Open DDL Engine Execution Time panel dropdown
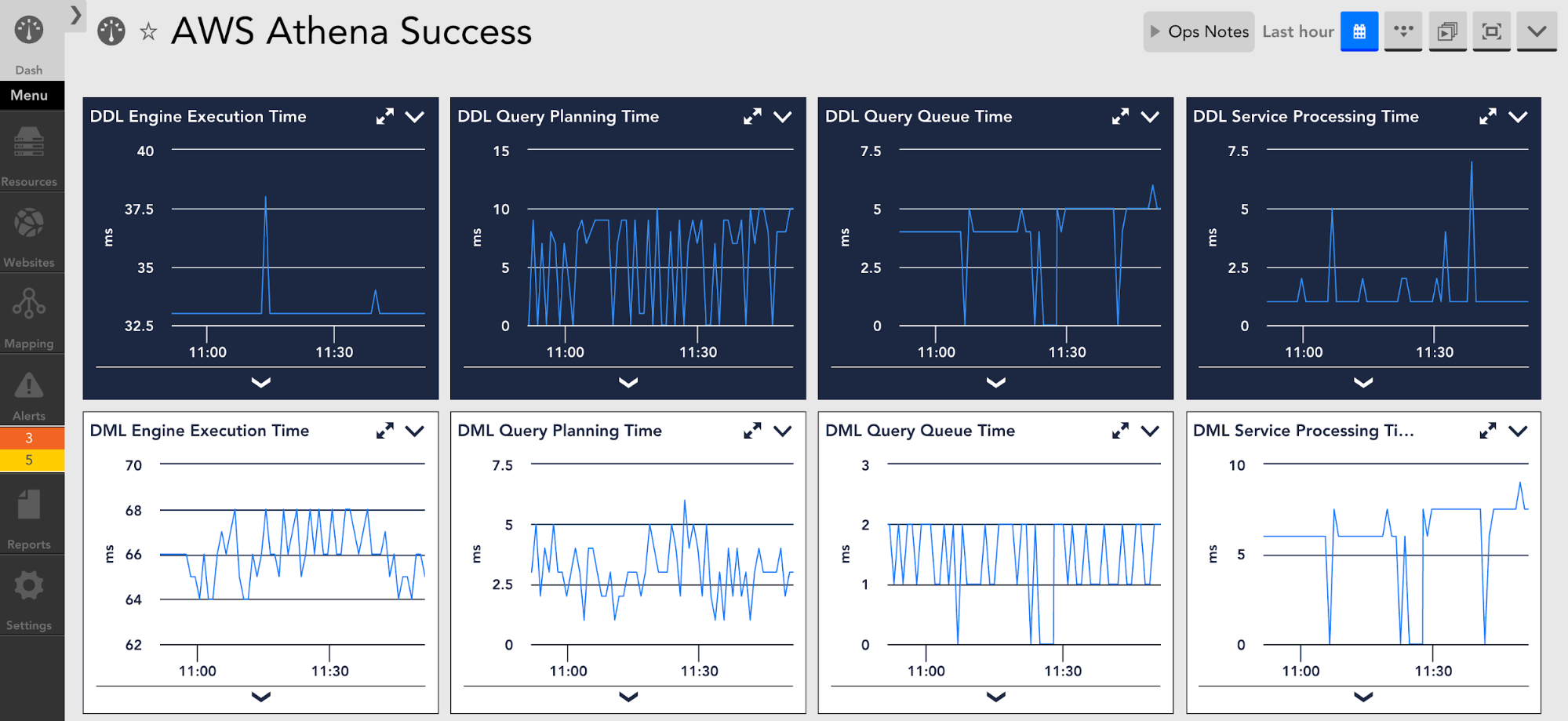The image size is (1568, 721). click(x=416, y=116)
